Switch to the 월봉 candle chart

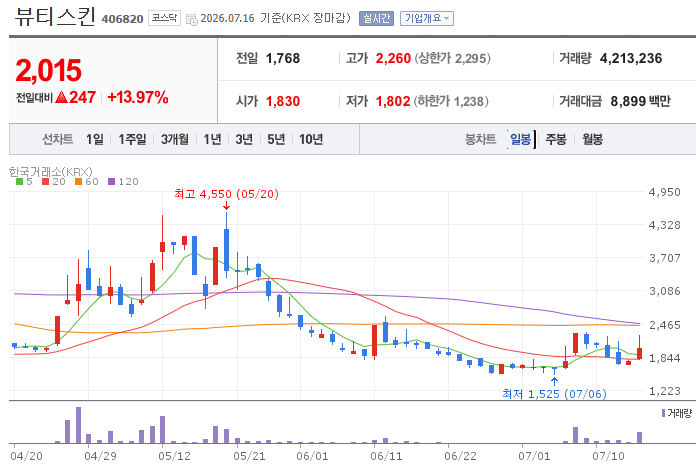pos(593,139)
